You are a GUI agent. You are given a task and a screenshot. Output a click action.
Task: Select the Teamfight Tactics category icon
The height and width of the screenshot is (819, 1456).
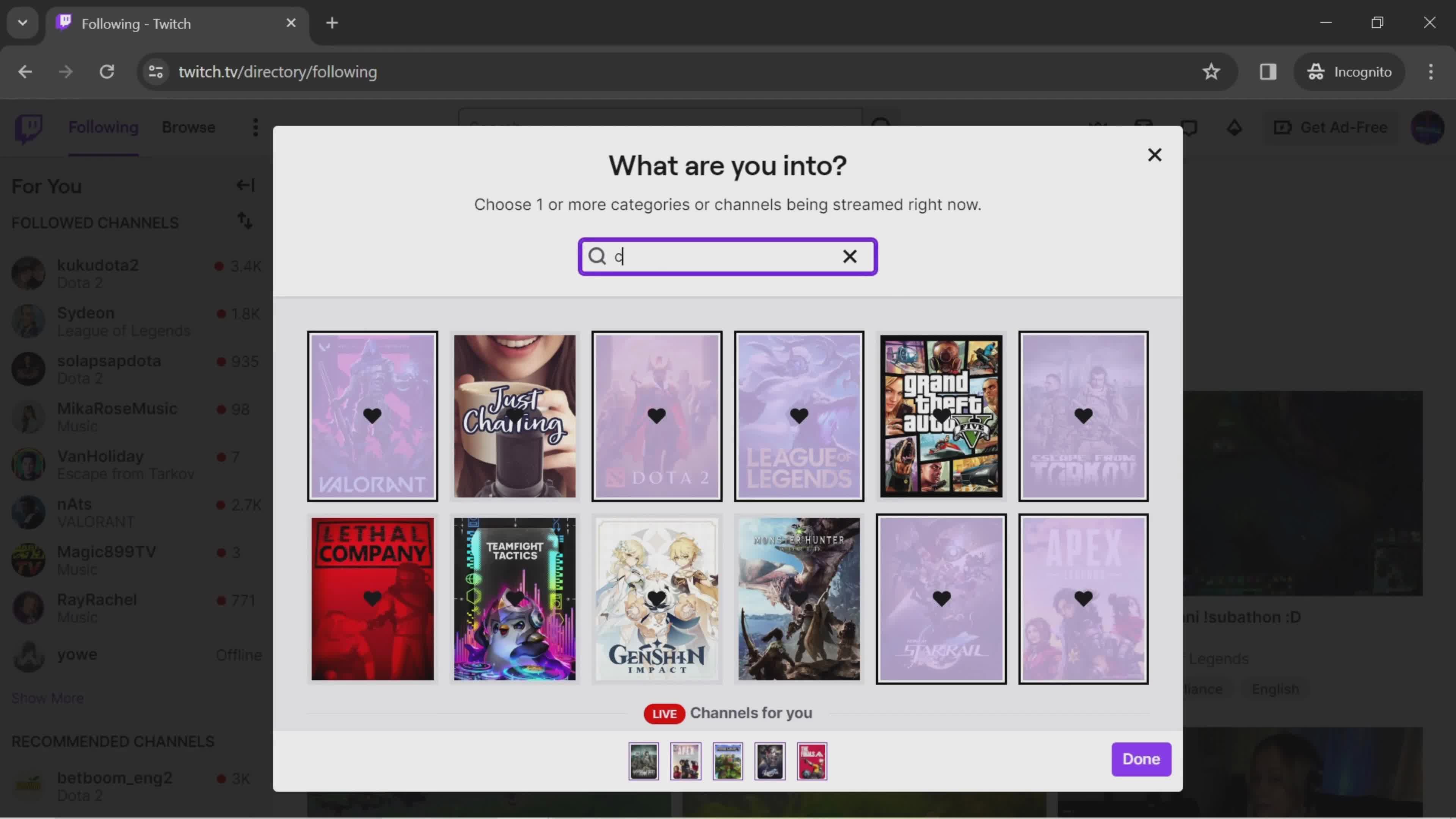point(514,598)
